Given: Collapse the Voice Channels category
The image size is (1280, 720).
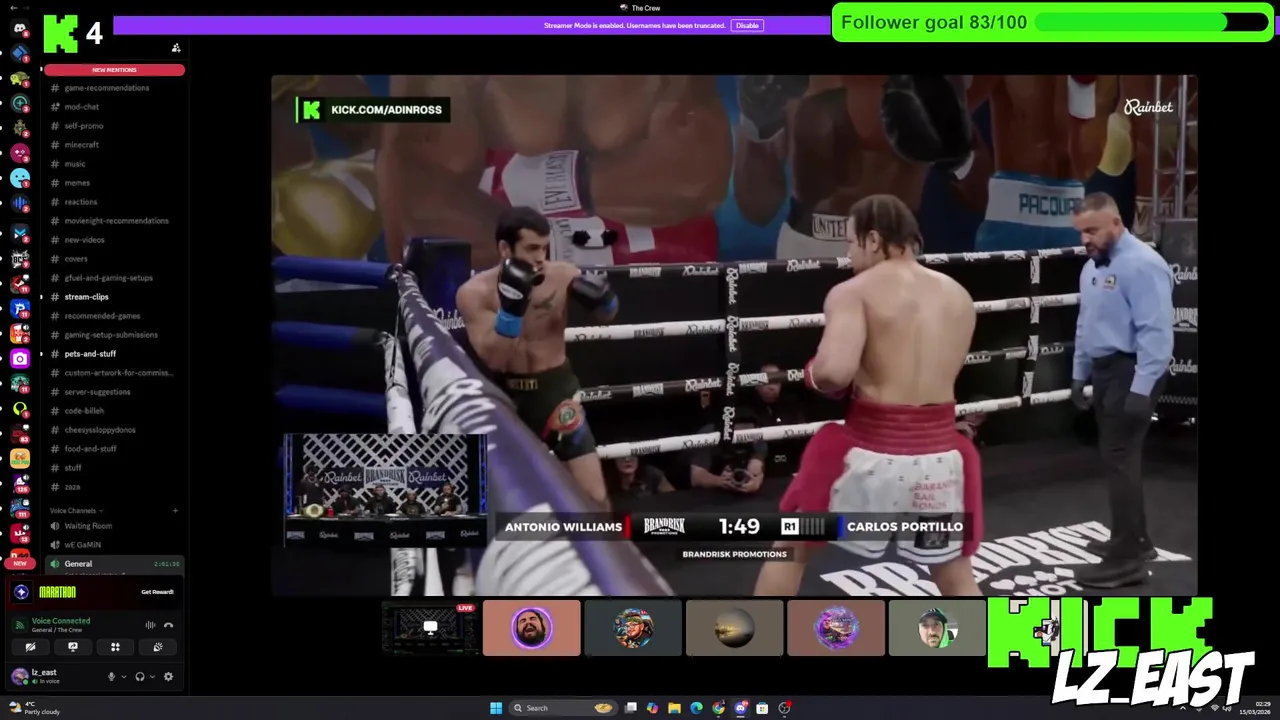Looking at the screenshot, I should coord(76,510).
